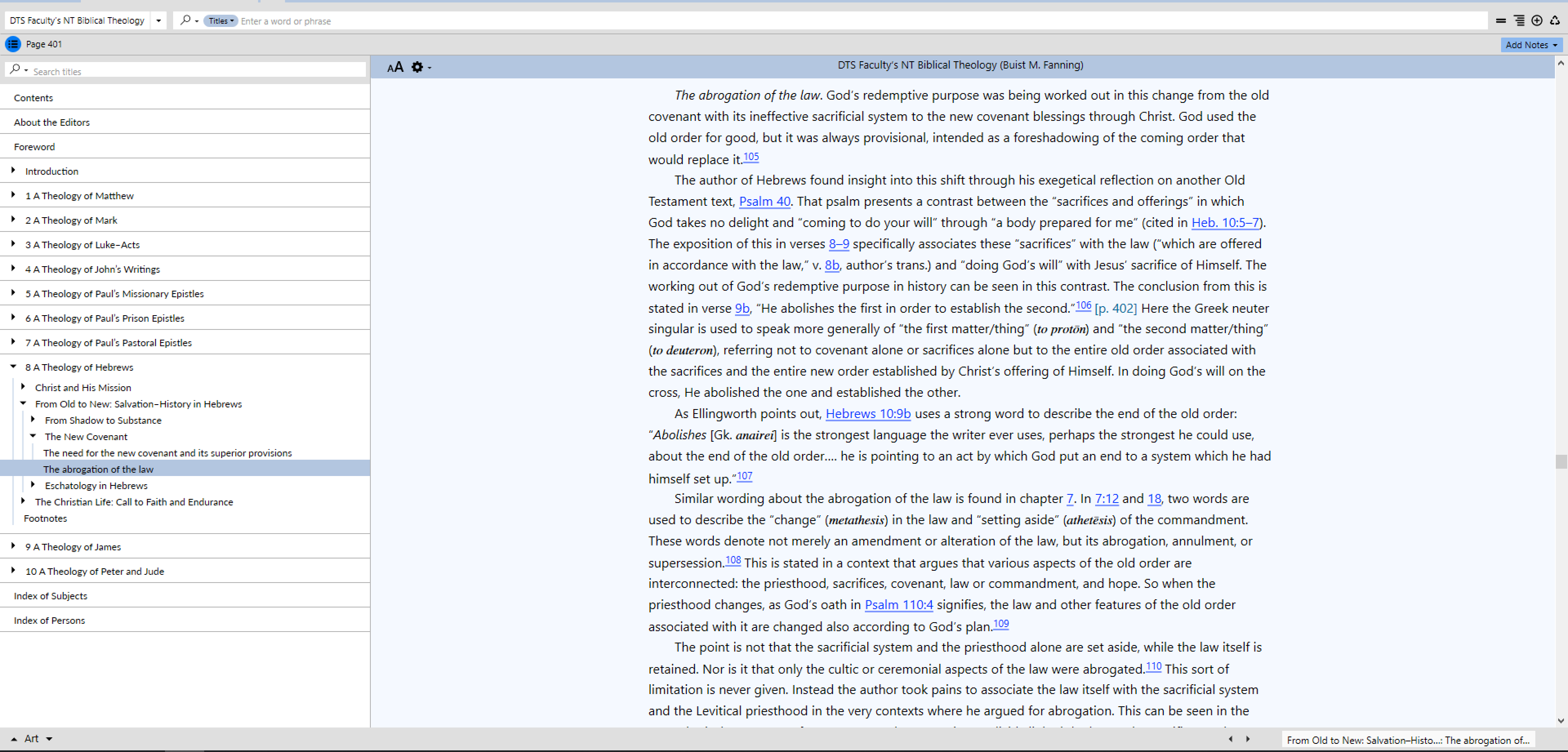Open the 7:12 reference link
The height and width of the screenshot is (752, 1568).
(1107, 499)
